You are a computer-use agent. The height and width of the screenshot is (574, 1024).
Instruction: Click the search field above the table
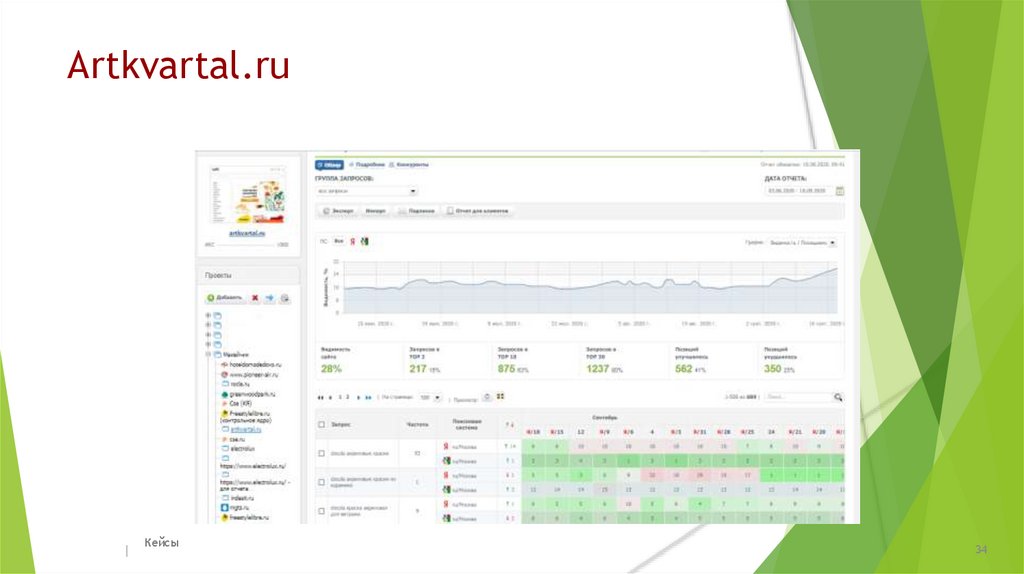pyautogui.click(x=797, y=397)
